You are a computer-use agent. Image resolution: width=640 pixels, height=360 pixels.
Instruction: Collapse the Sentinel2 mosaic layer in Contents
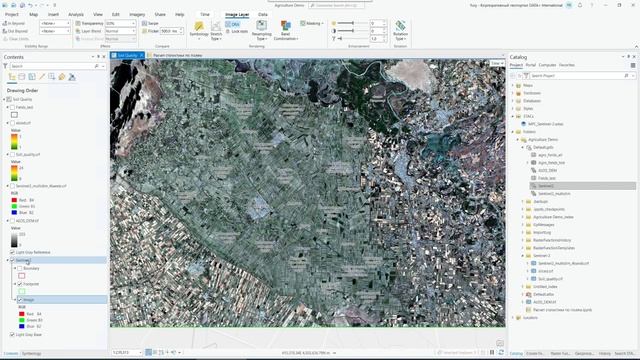(8, 260)
